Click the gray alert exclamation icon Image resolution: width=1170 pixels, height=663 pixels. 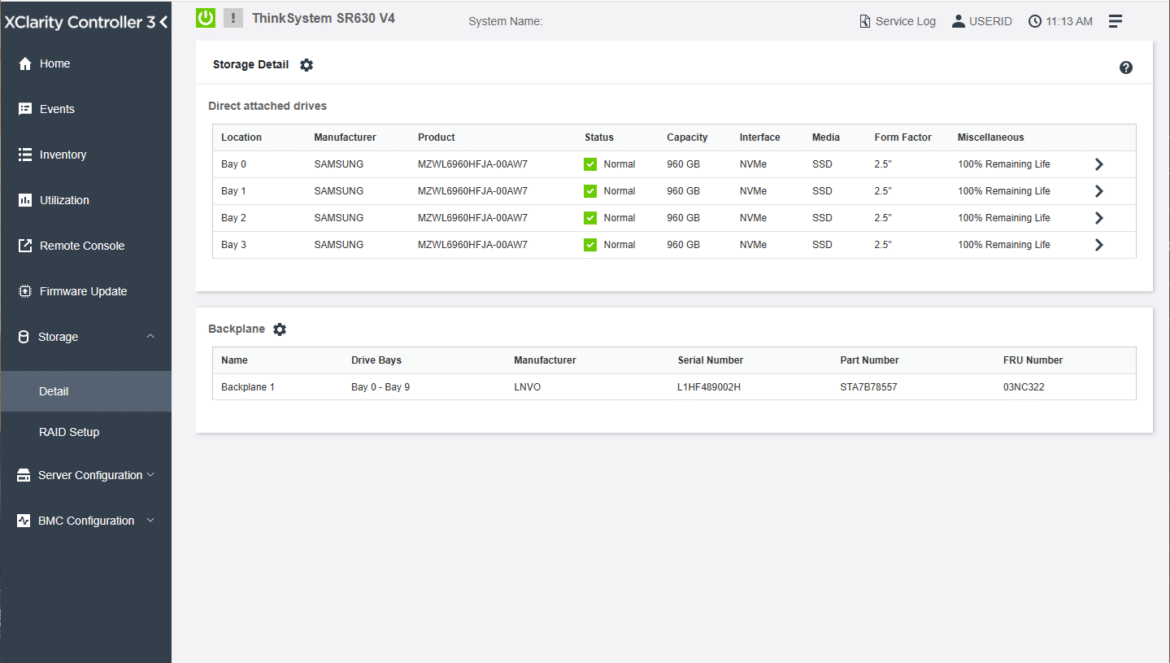[x=233, y=18]
